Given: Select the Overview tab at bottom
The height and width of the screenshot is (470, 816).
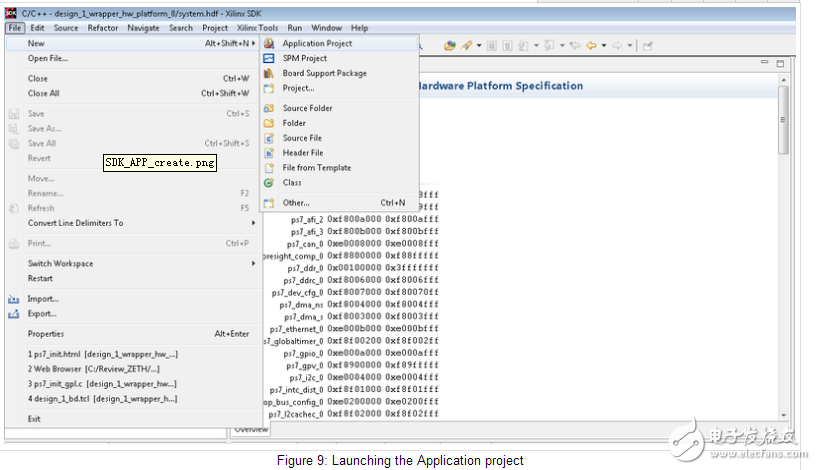Looking at the screenshot, I should coord(250,430).
